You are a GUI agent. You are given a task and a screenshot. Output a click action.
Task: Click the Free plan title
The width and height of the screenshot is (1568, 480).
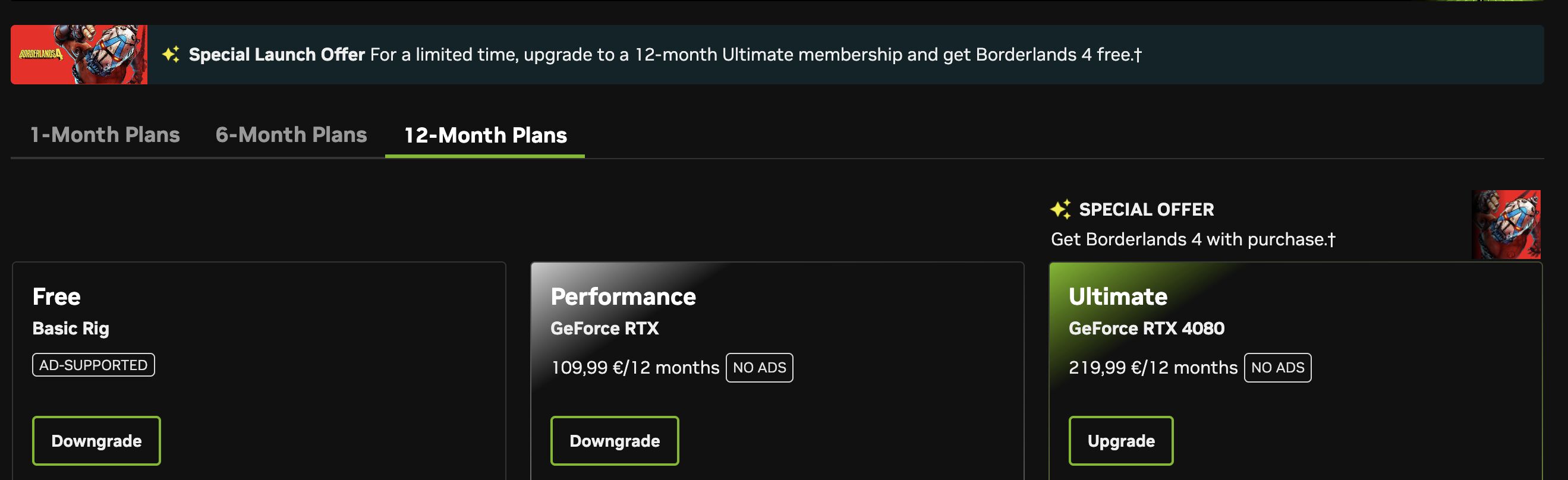pos(56,296)
